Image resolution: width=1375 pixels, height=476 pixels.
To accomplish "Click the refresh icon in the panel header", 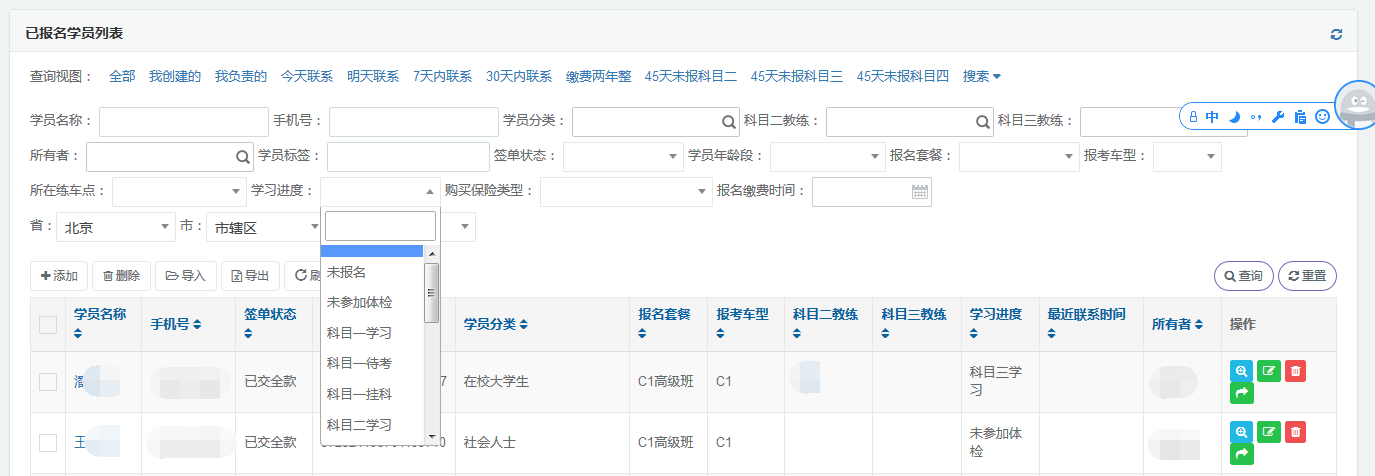I will (x=1336, y=35).
